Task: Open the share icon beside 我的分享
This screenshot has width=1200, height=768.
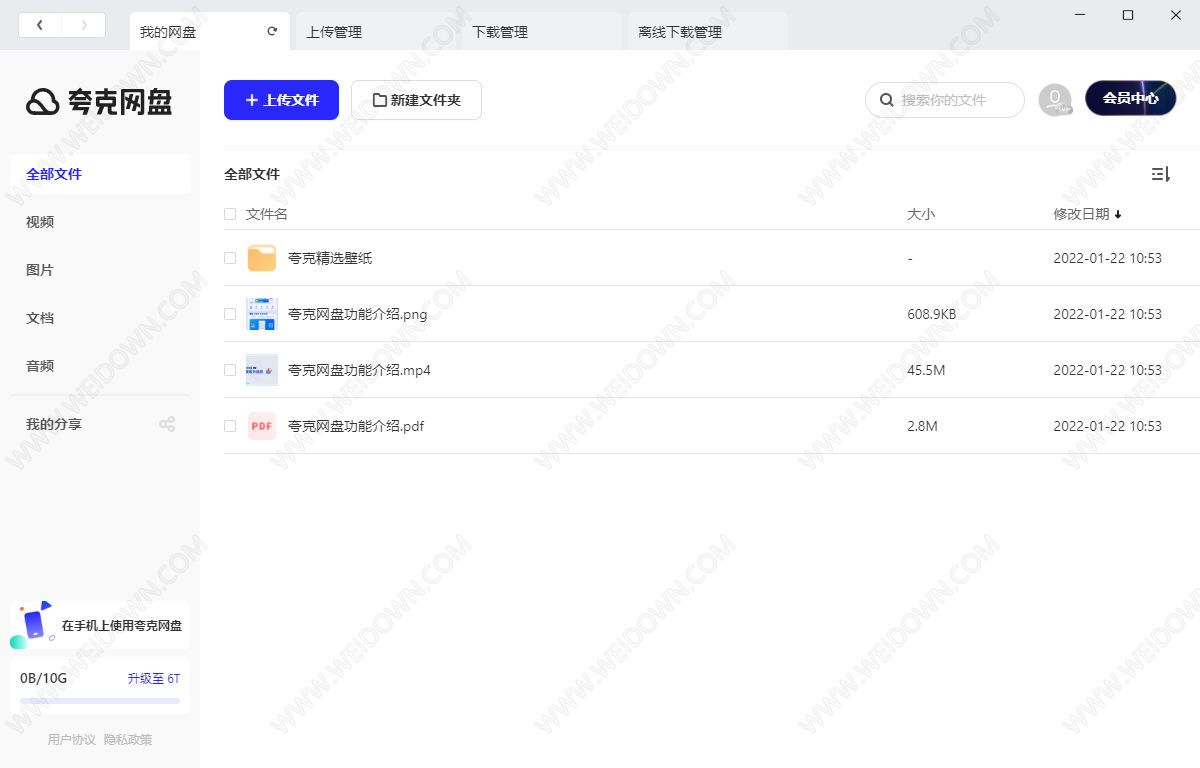Action: point(167,424)
